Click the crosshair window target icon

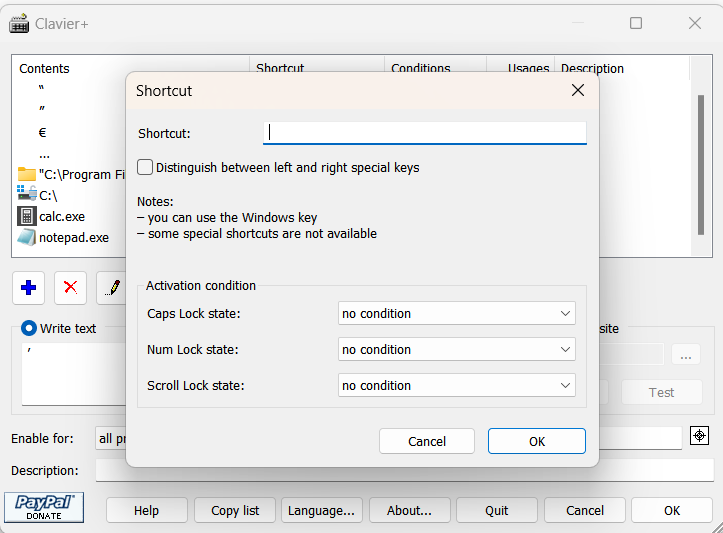point(700,436)
